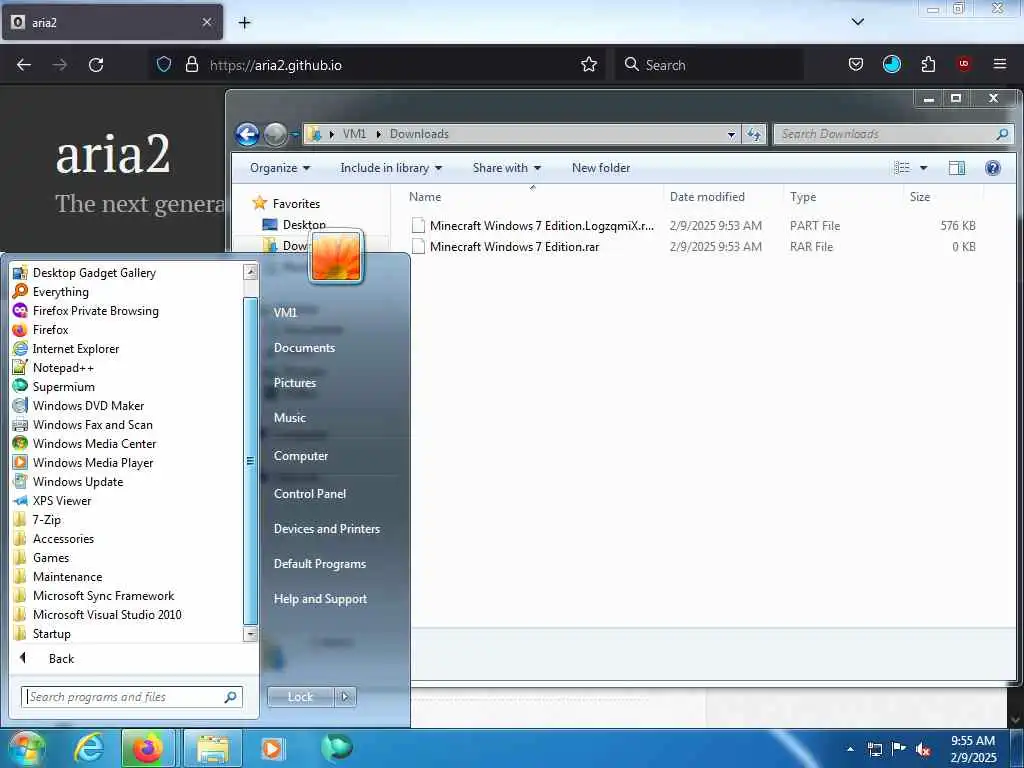Open Internet Explorer from taskbar
This screenshot has width=1024, height=768.
(x=88, y=748)
